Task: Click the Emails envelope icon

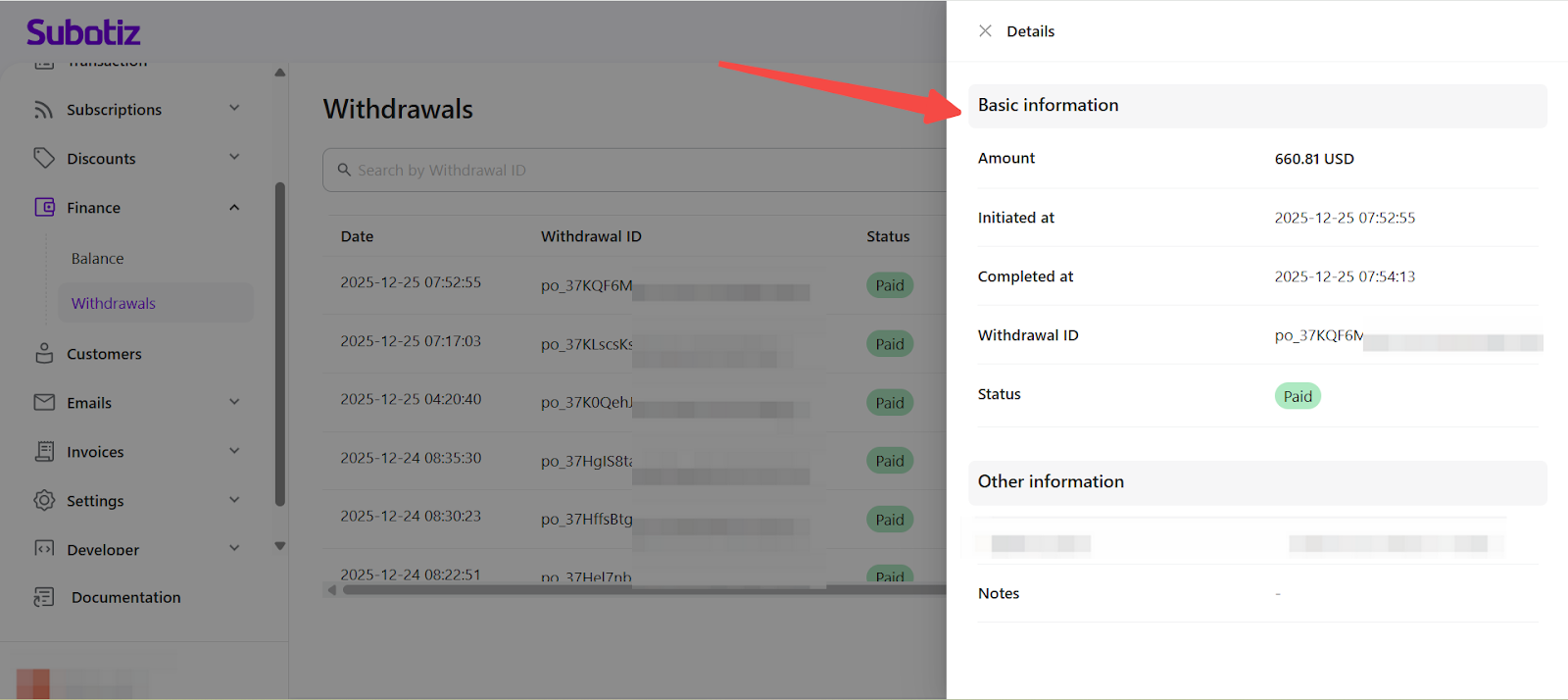Action: [44, 402]
